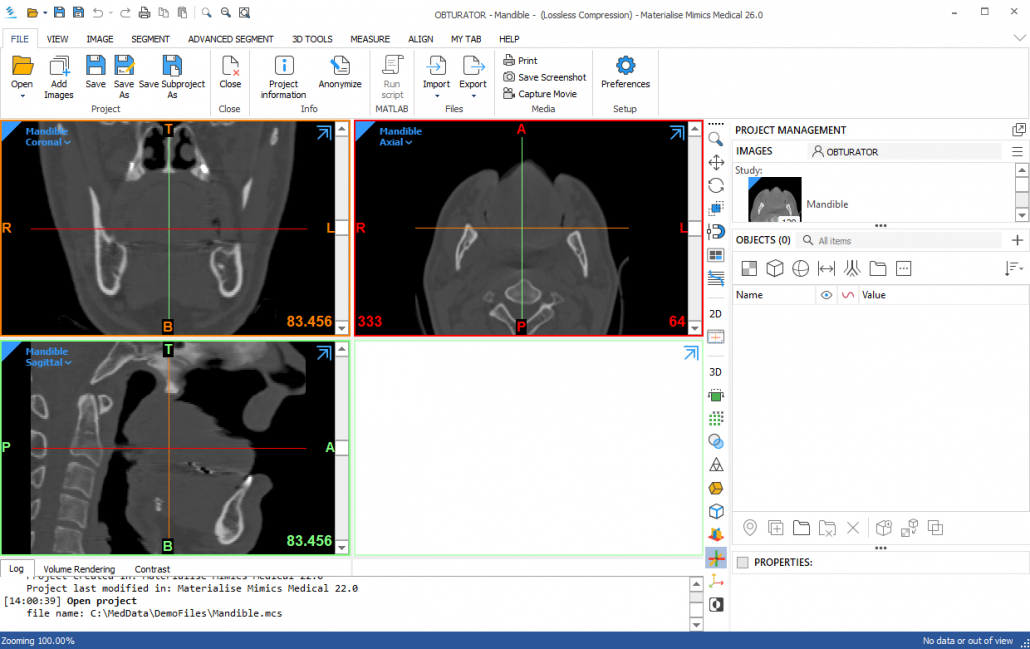Image resolution: width=1030 pixels, height=649 pixels.
Task: Toggle the eye visibility column header
Action: (826, 295)
